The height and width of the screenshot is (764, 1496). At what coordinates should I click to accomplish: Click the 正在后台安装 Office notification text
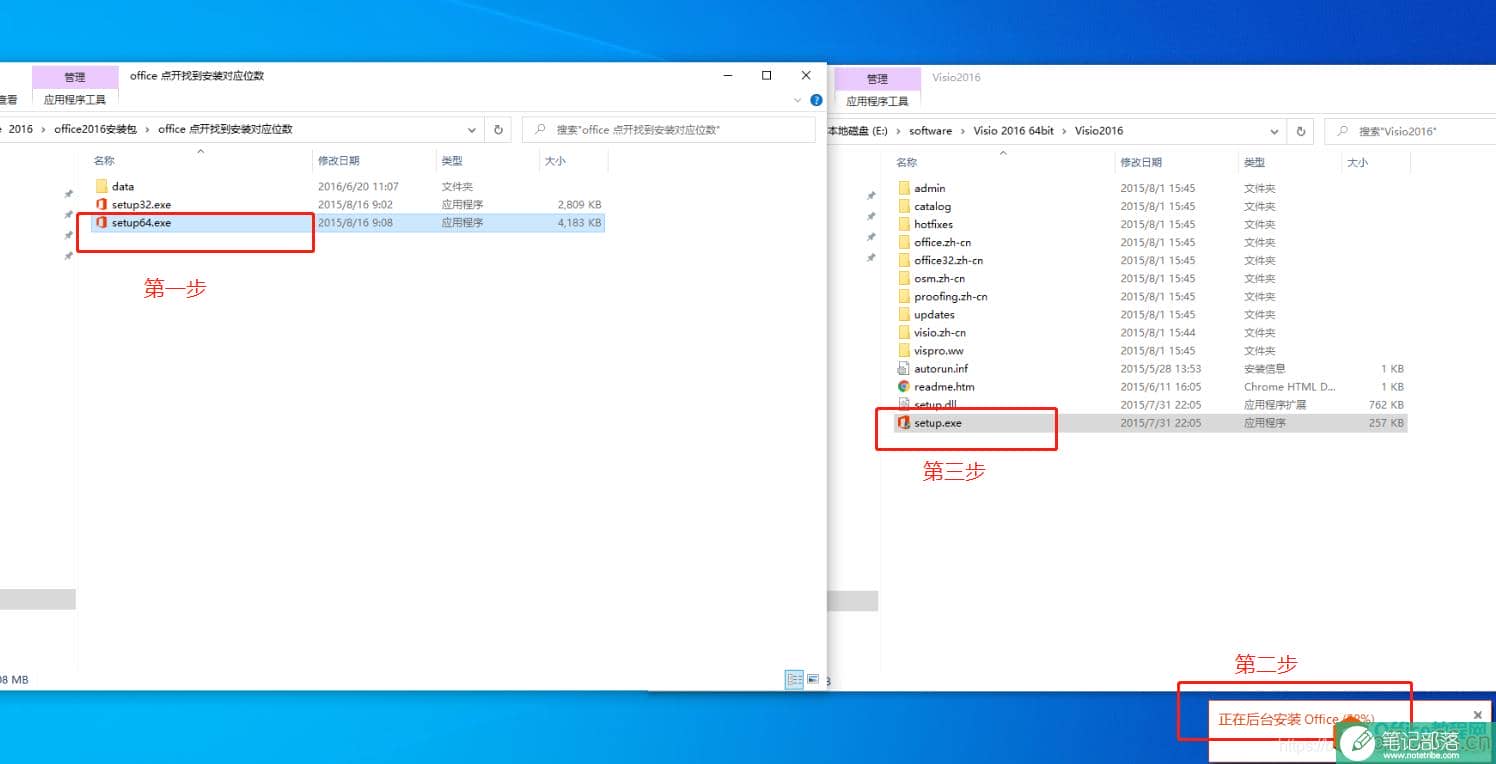coord(1296,719)
